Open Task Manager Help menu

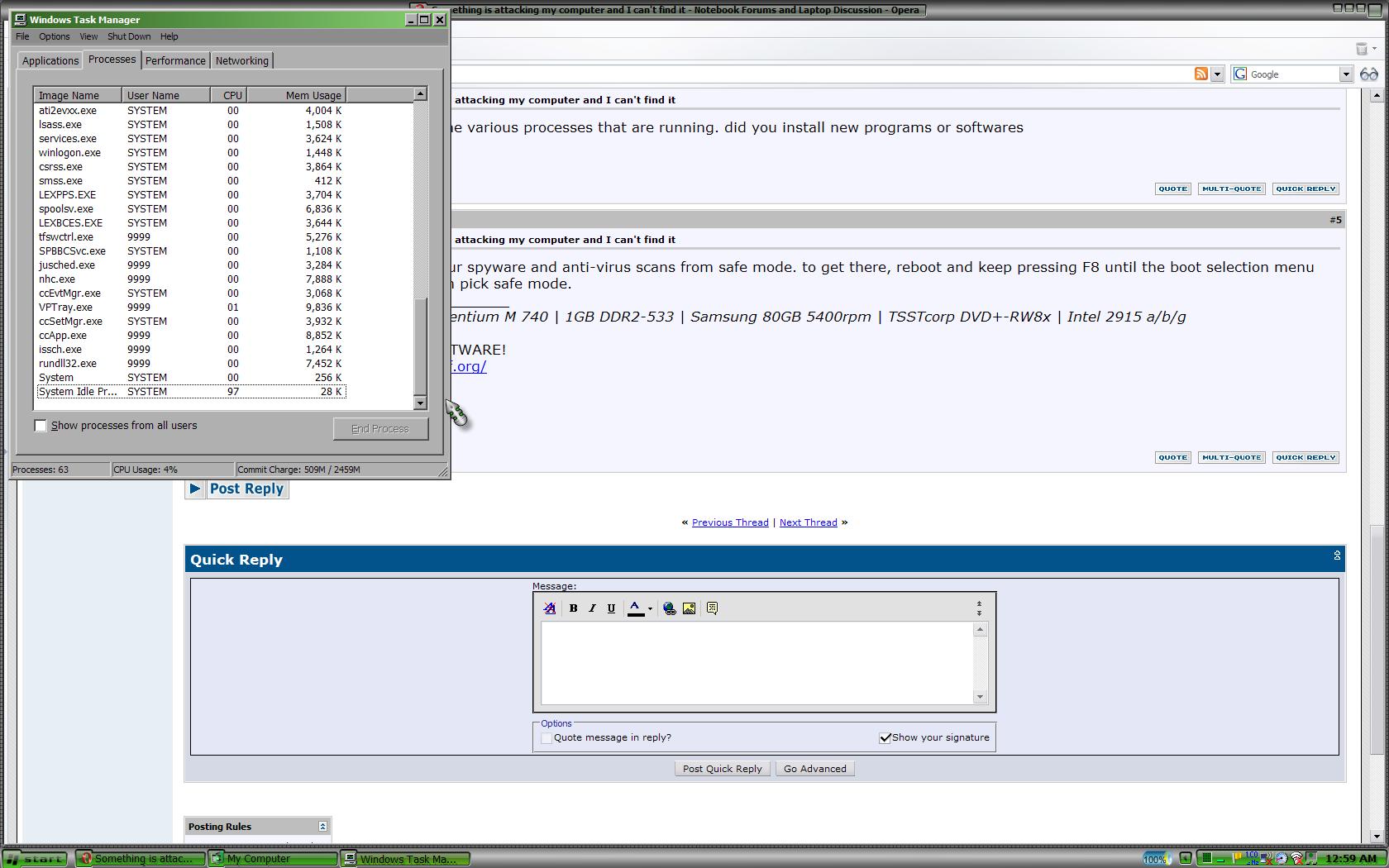point(169,36)
